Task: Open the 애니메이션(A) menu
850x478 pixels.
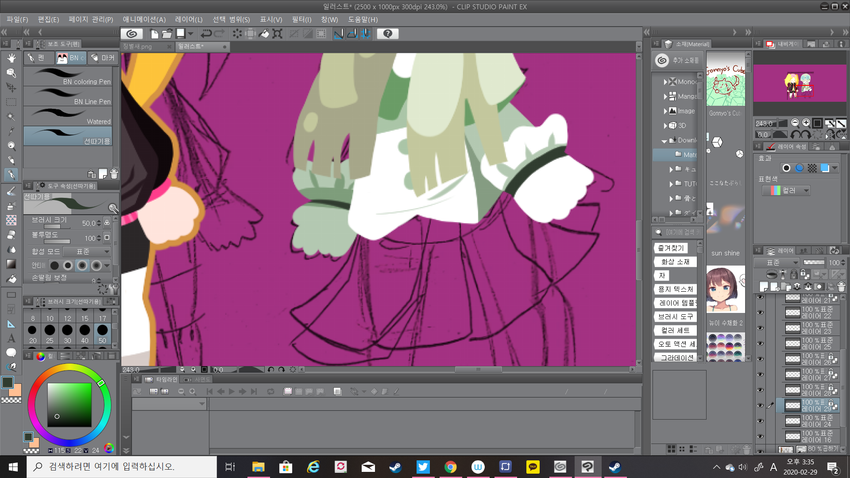Action: [x=144, y=20]
